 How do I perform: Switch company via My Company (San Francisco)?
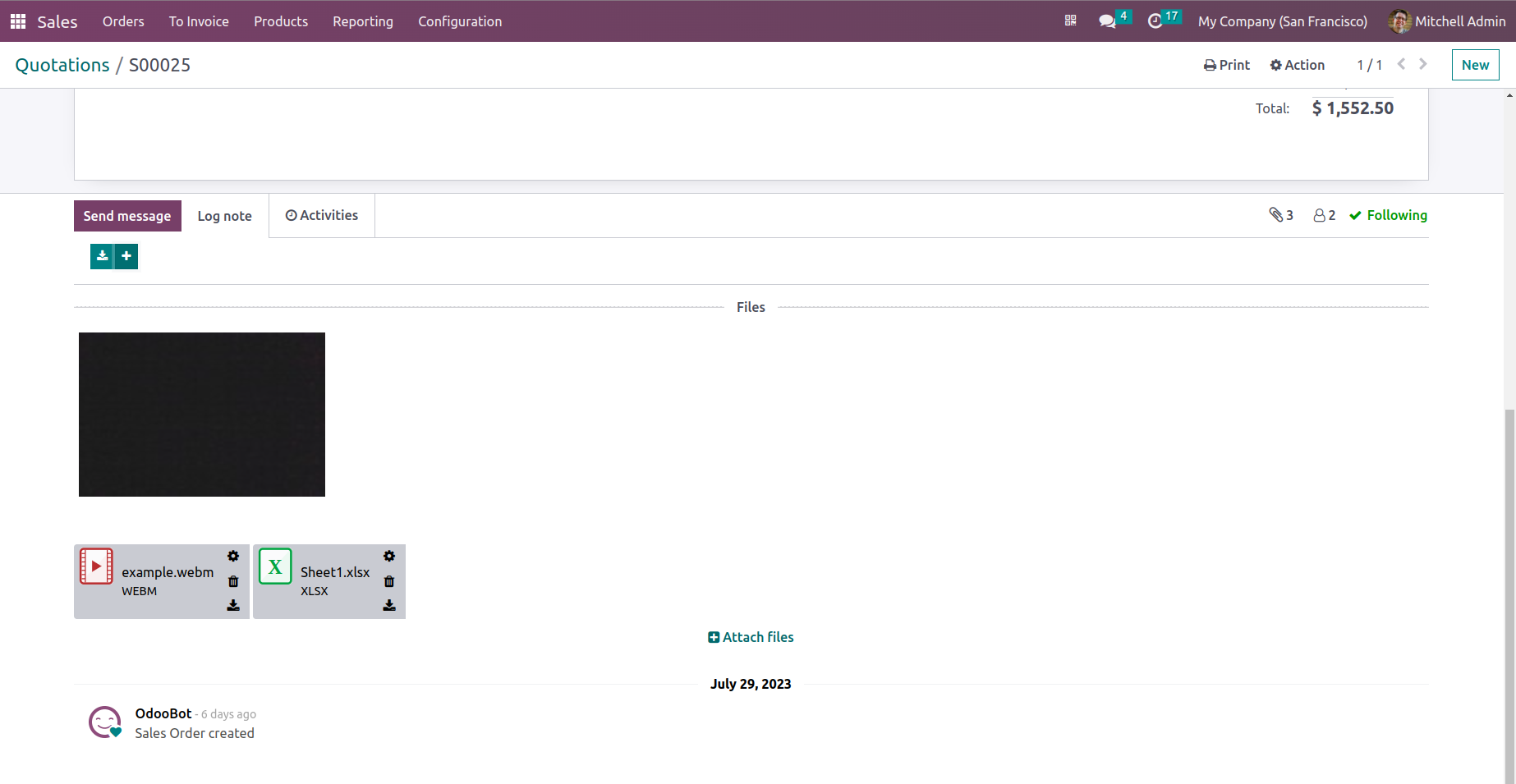(x=1282, y=21)
